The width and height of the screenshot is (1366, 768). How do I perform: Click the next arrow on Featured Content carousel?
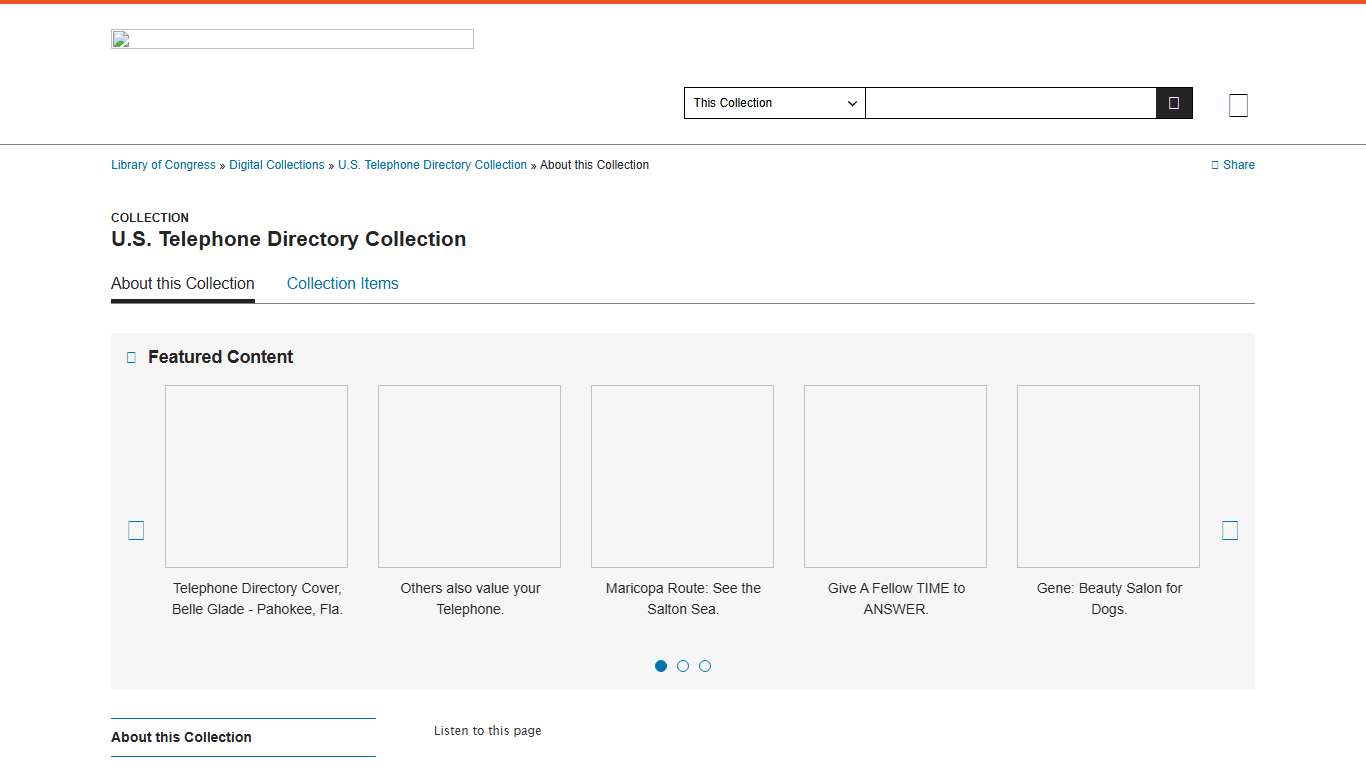click(1230, 530)
